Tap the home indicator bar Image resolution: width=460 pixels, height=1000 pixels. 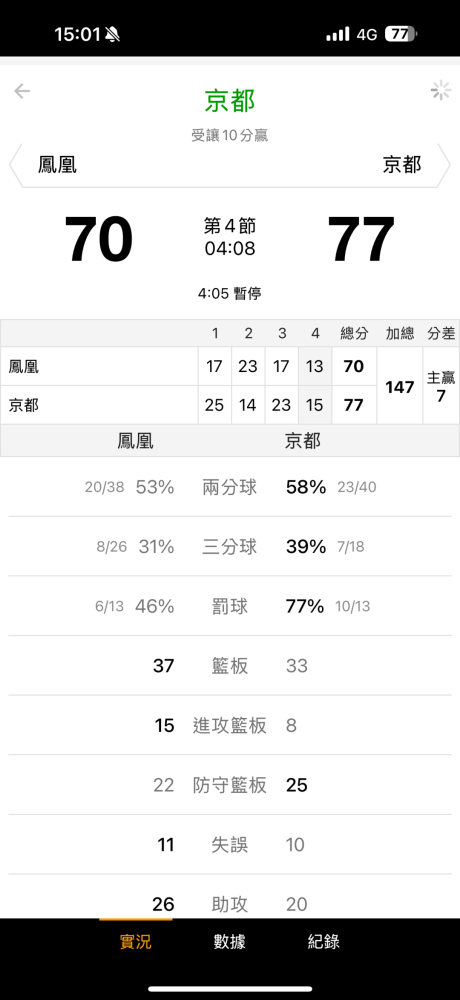pyautogui.click(x=230, y=989)
